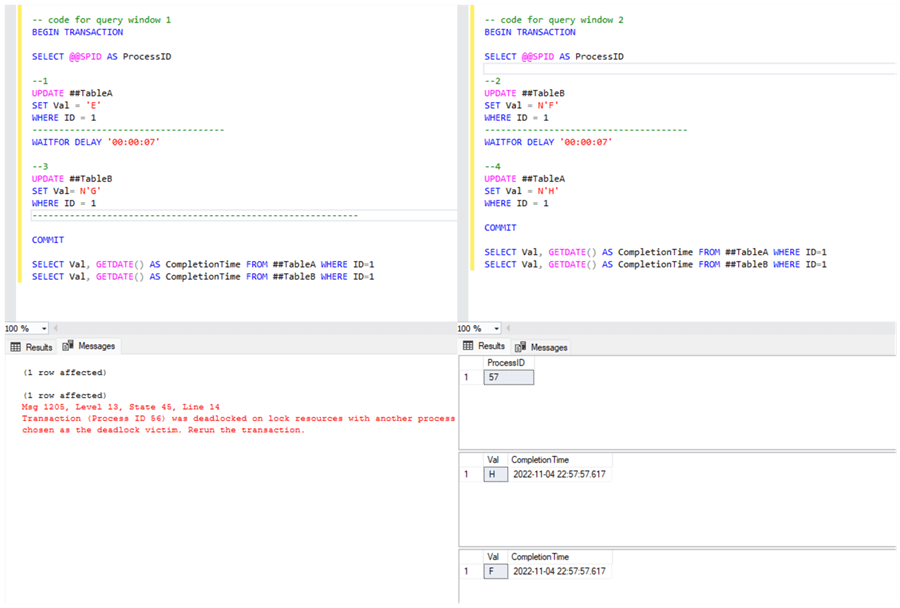Place cursor on COMMIT line in query window 2
Screen dimensions: 900x608
(x=500, y=228)
